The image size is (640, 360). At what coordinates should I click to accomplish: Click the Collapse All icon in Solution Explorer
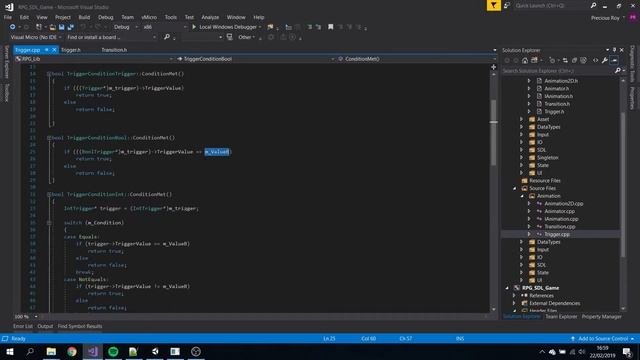[x=574, y=60]
